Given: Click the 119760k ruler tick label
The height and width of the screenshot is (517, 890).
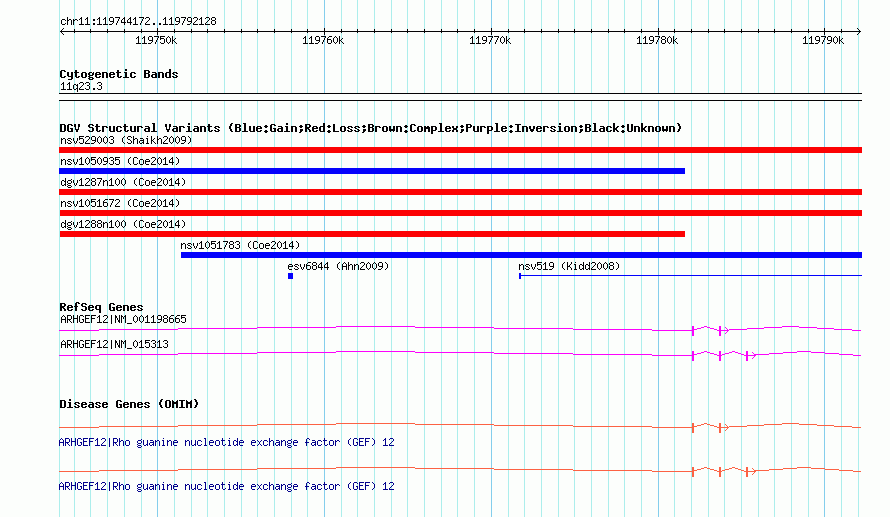Looking at the screenshot, I should 323,40.
